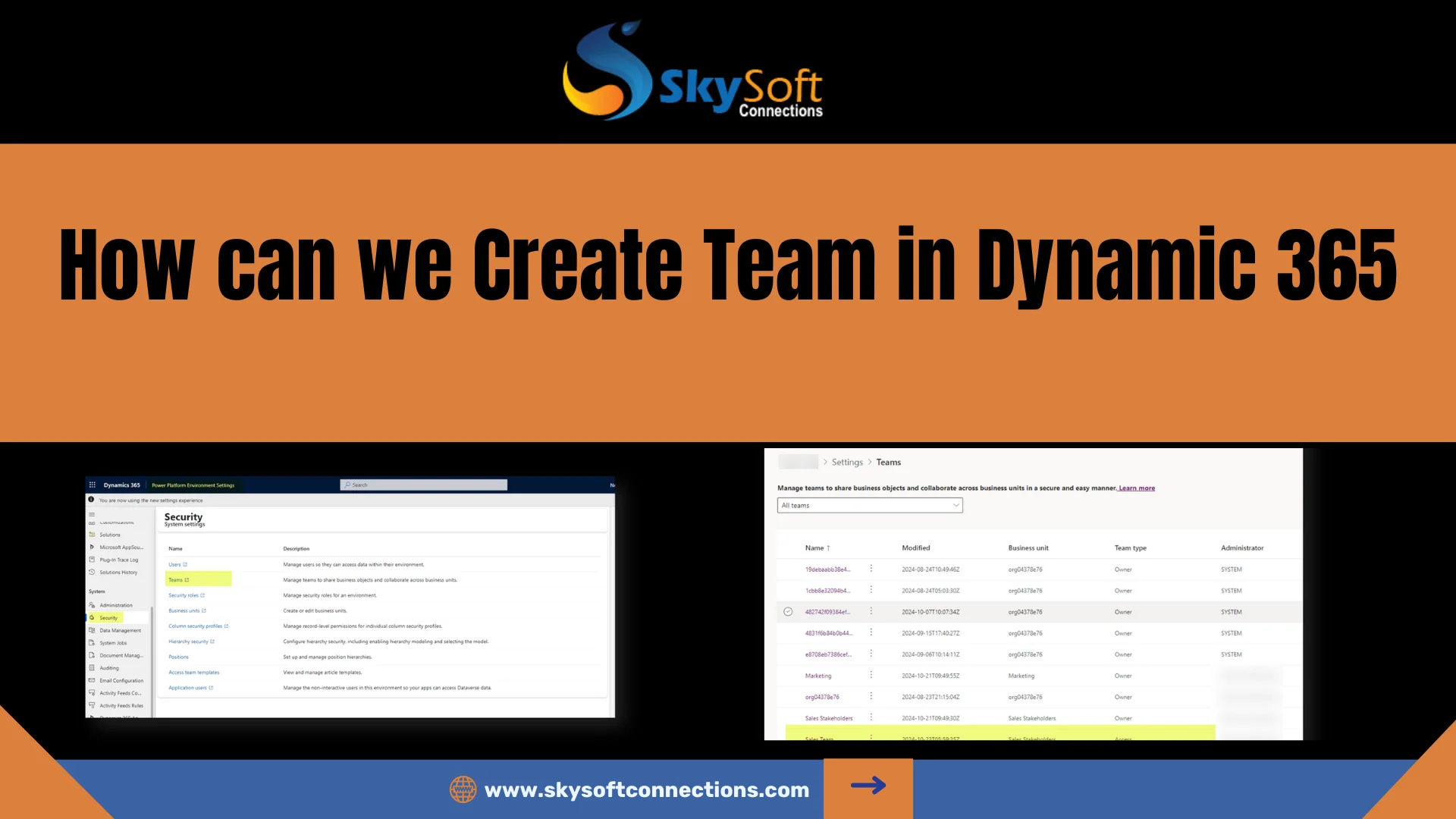The image size is (1456, 819).
Task: Sort by the Name column header
Action: coord(817,548)
